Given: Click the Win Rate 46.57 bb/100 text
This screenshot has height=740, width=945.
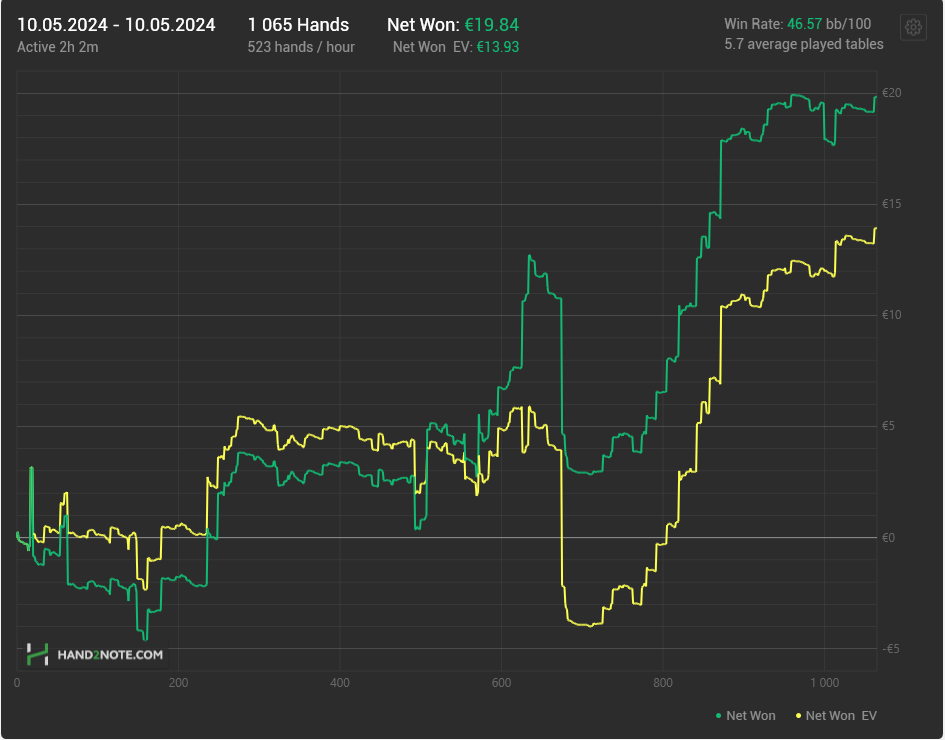Looking at the screenshot, I should pos(797,24).
